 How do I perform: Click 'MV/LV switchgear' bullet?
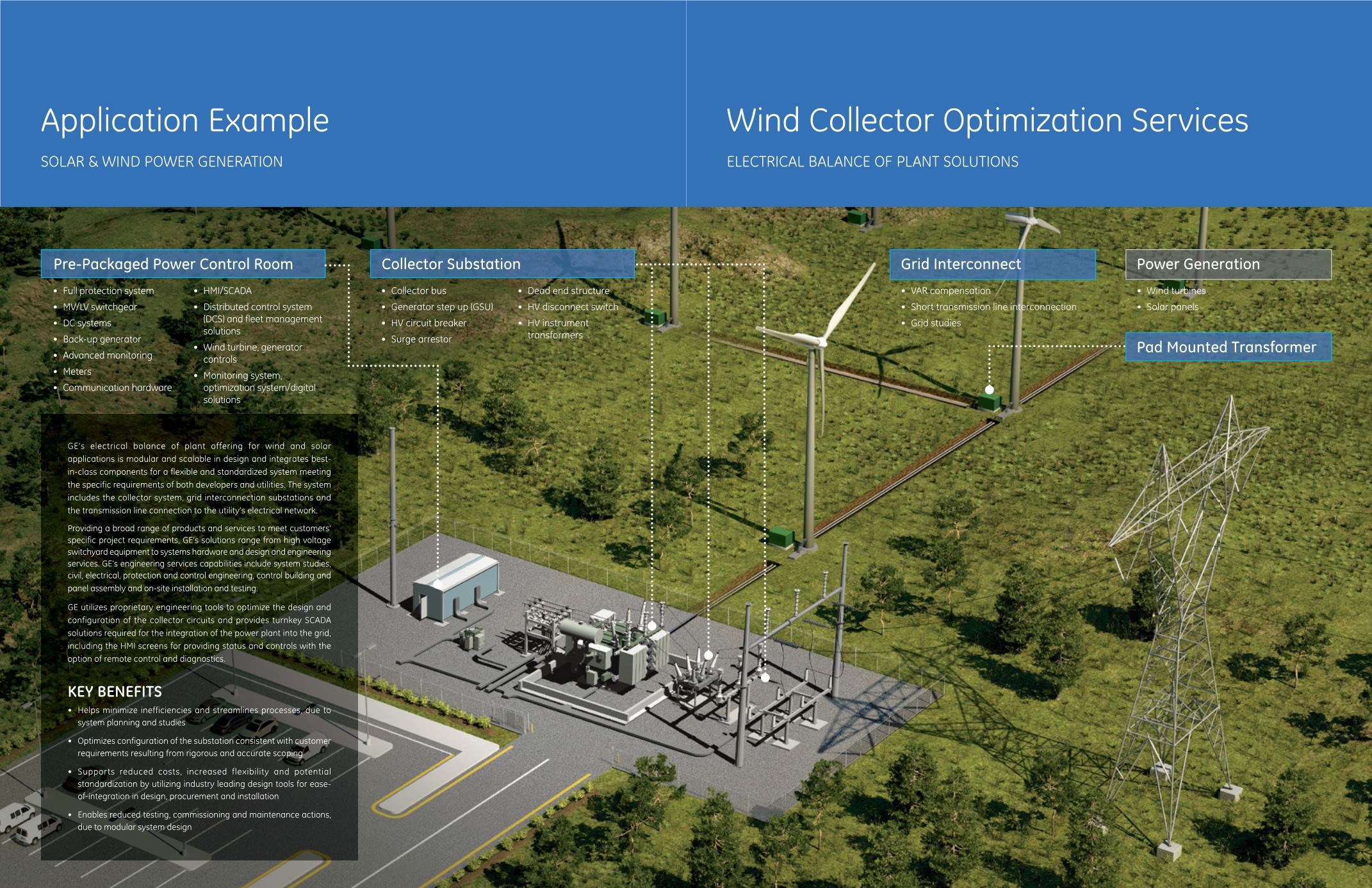click(95, 307)
